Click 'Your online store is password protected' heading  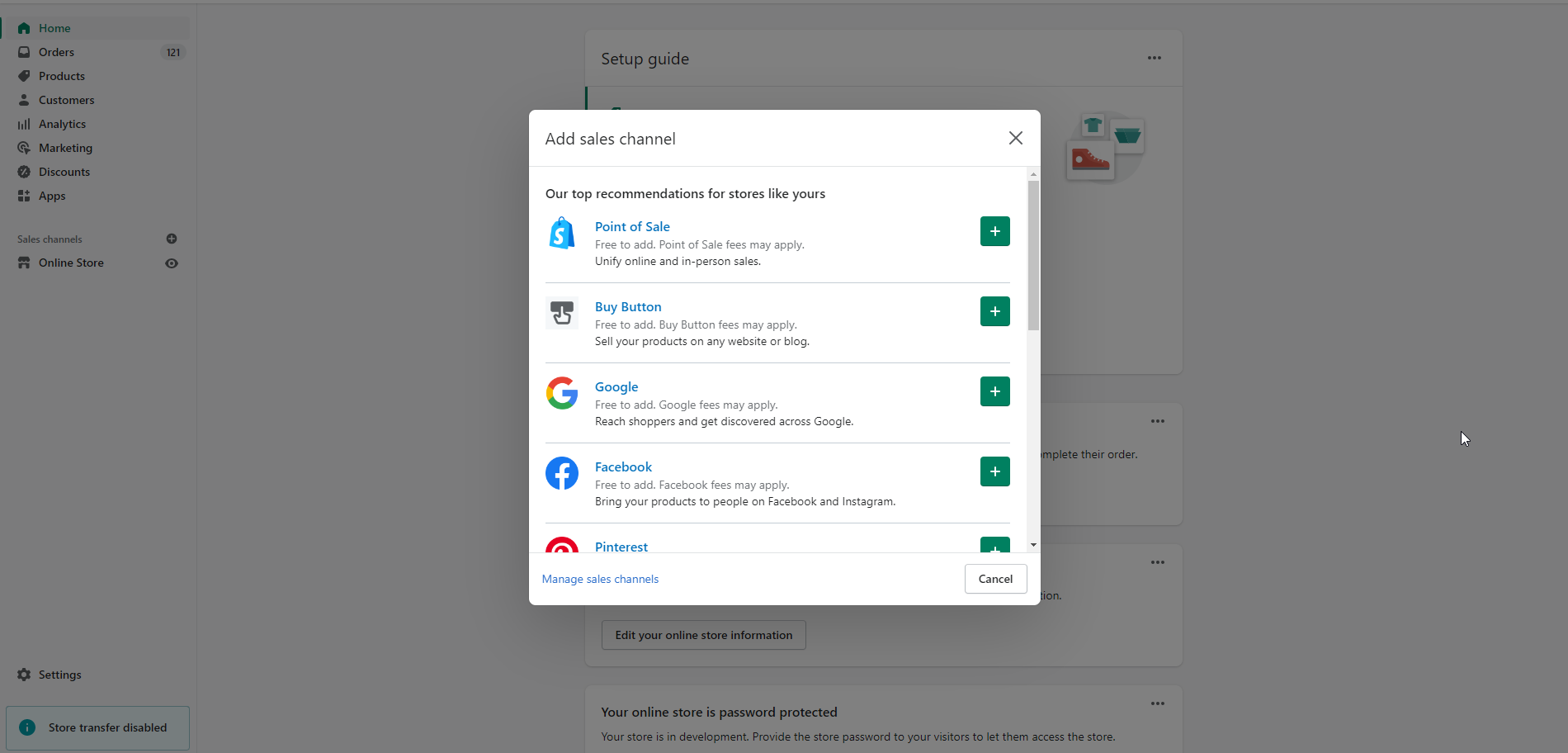point(719,712)
